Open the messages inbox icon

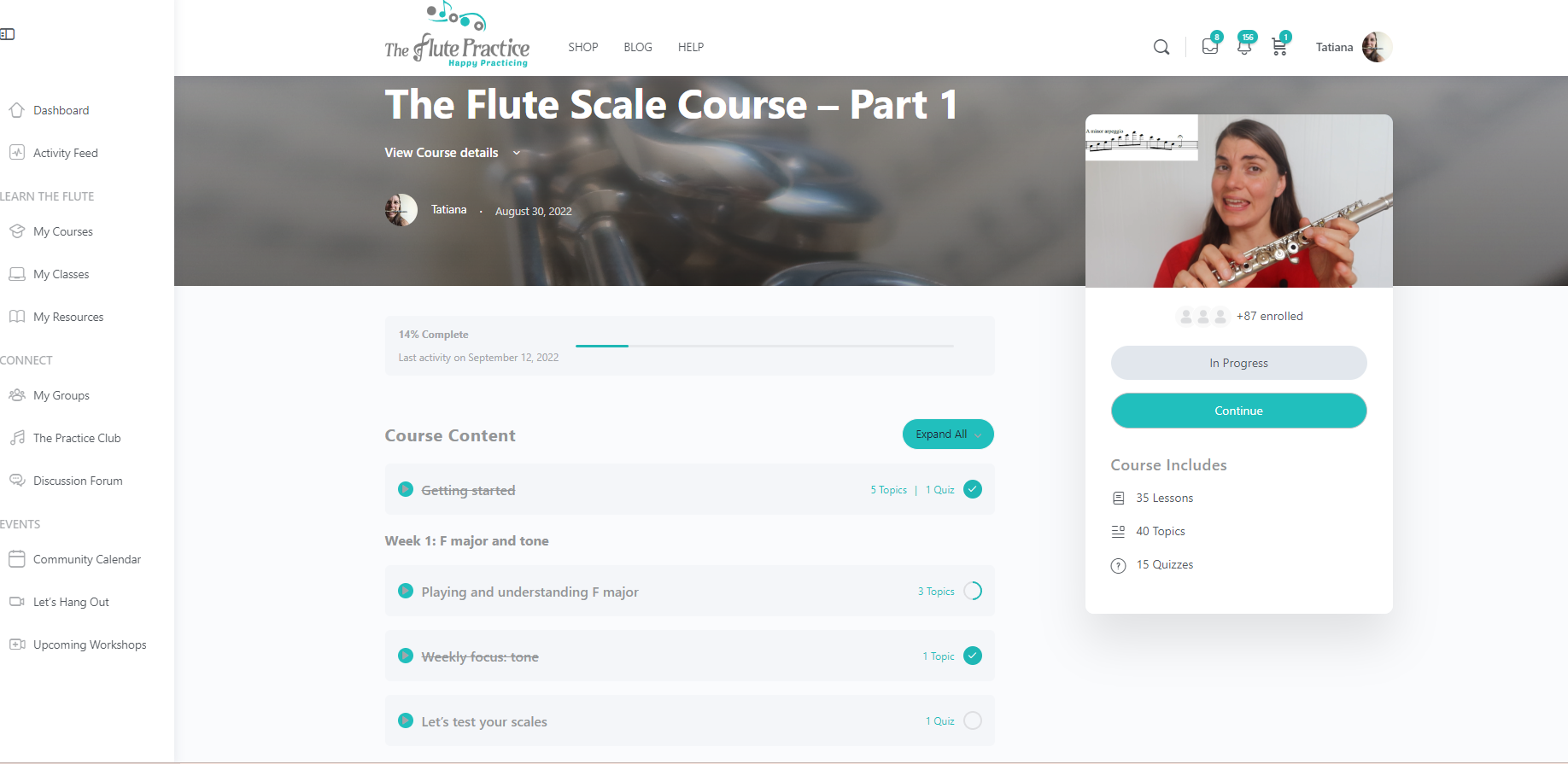1209,46
